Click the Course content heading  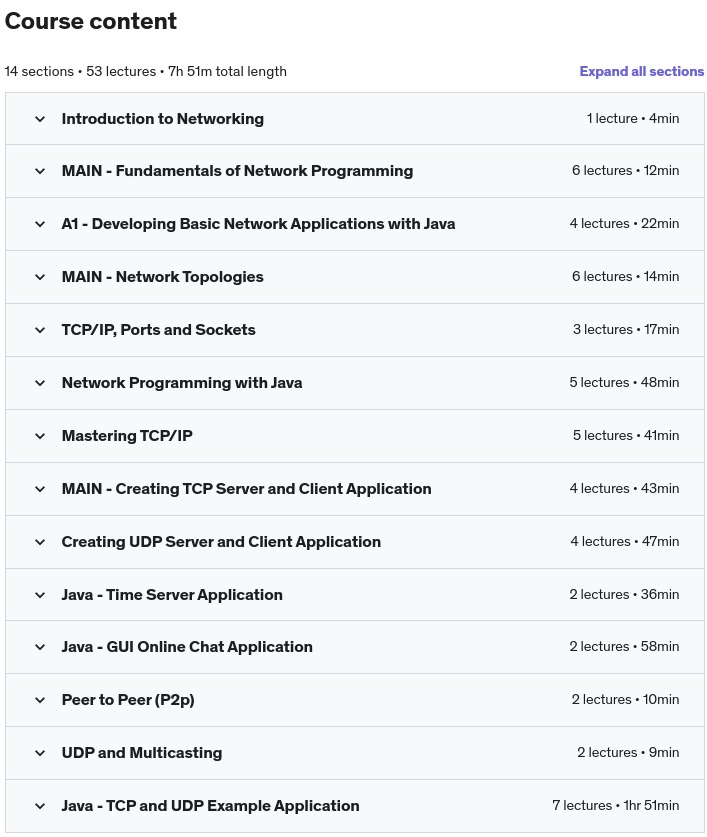[x=91, y=21]
